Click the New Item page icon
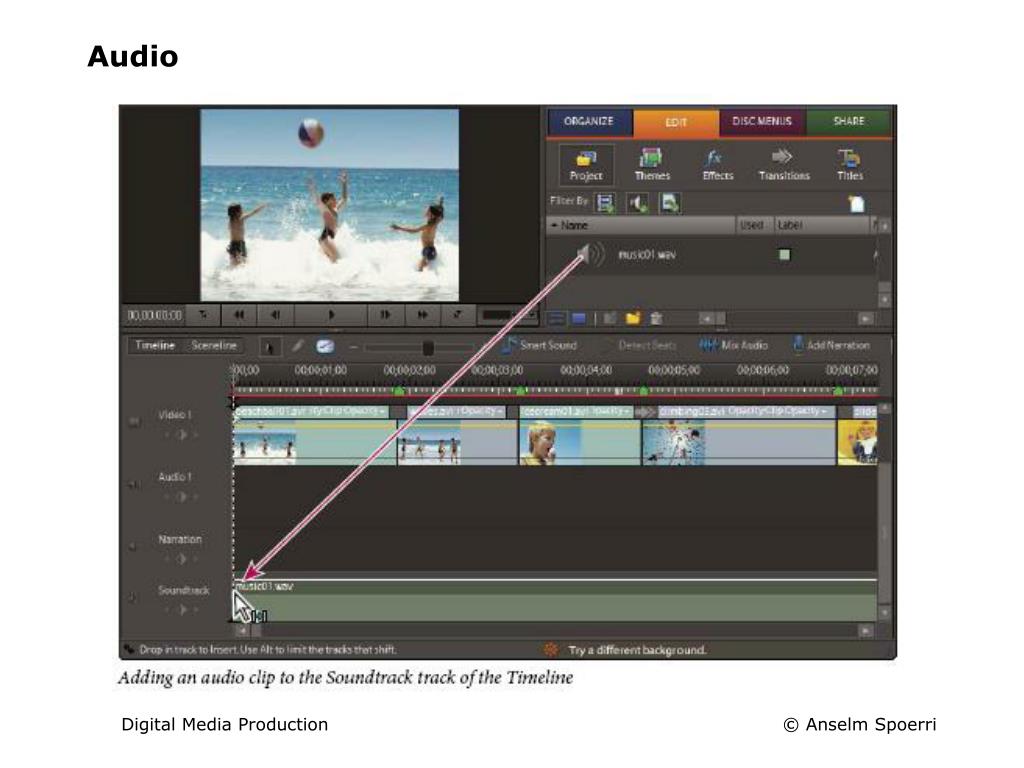This screenshot has height=768, width=1024. pyautogui.click(x=856, y=204)
